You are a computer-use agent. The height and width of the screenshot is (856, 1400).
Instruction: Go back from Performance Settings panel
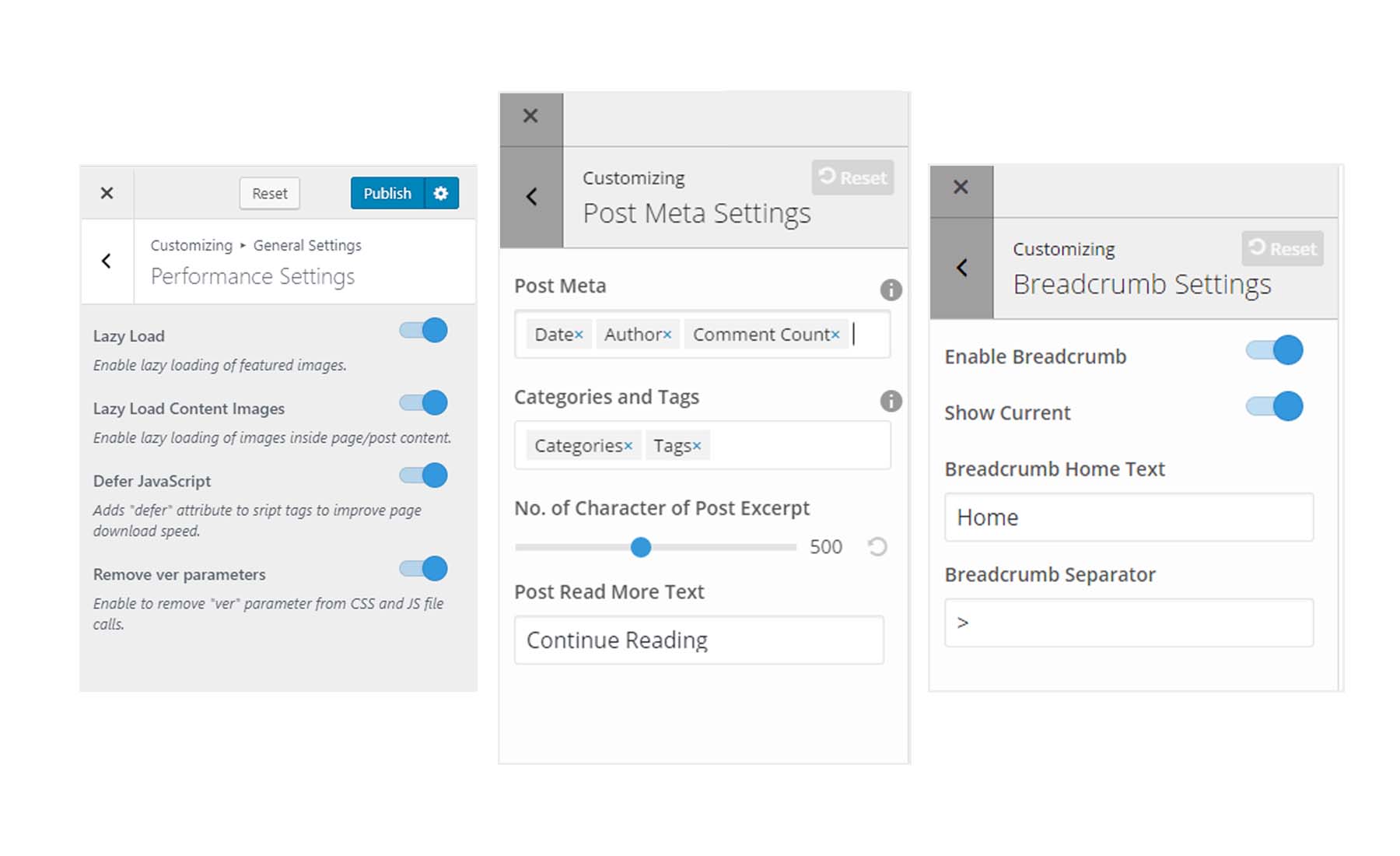coord(107,261)
